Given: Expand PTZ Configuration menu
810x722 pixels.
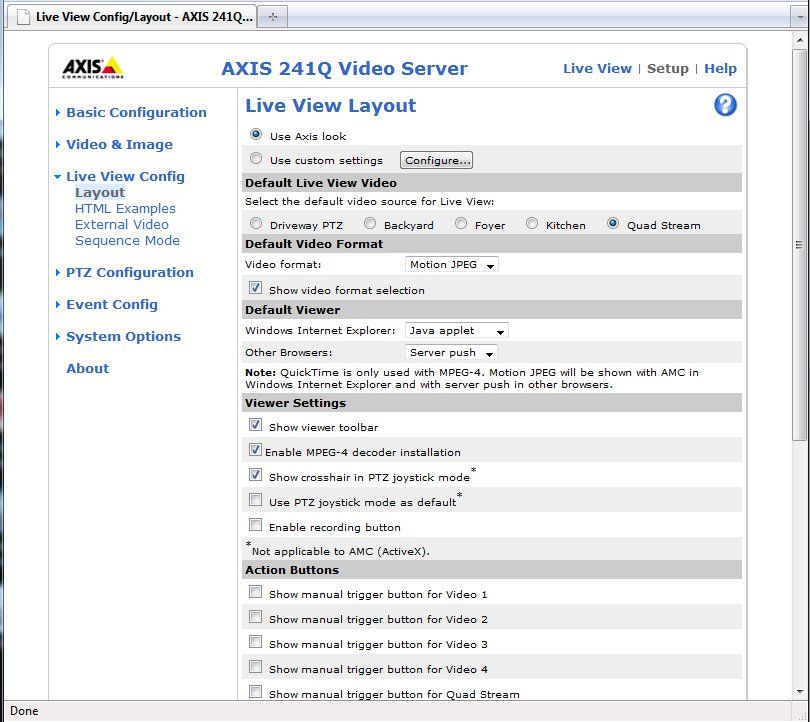Looking at the screenshot, I should pos(130,273).
